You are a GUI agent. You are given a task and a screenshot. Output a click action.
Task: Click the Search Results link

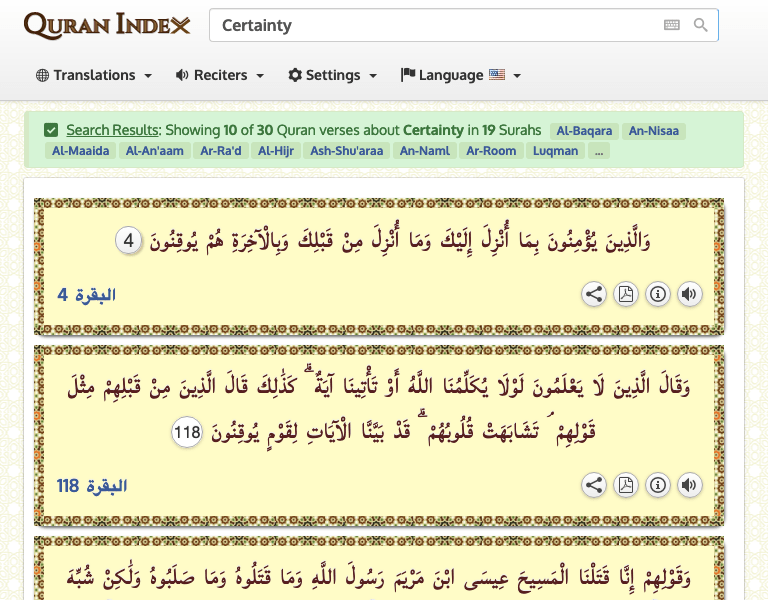112,130
